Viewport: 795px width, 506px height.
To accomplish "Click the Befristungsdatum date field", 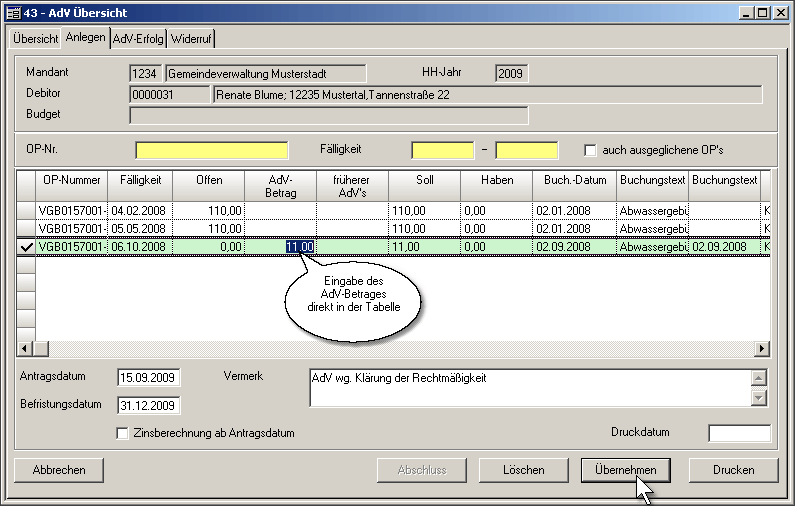I will 148,406.
